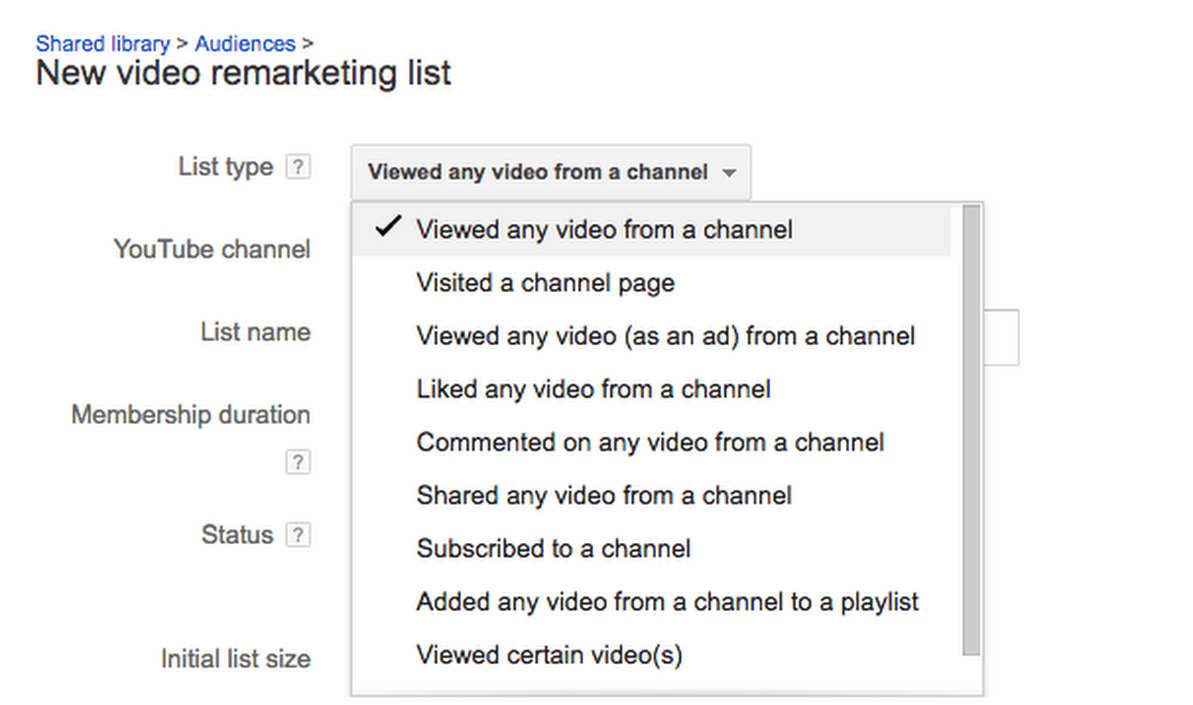Click the New video remarketing list heading
1193x705 pixels.
[x=243, y=72]
